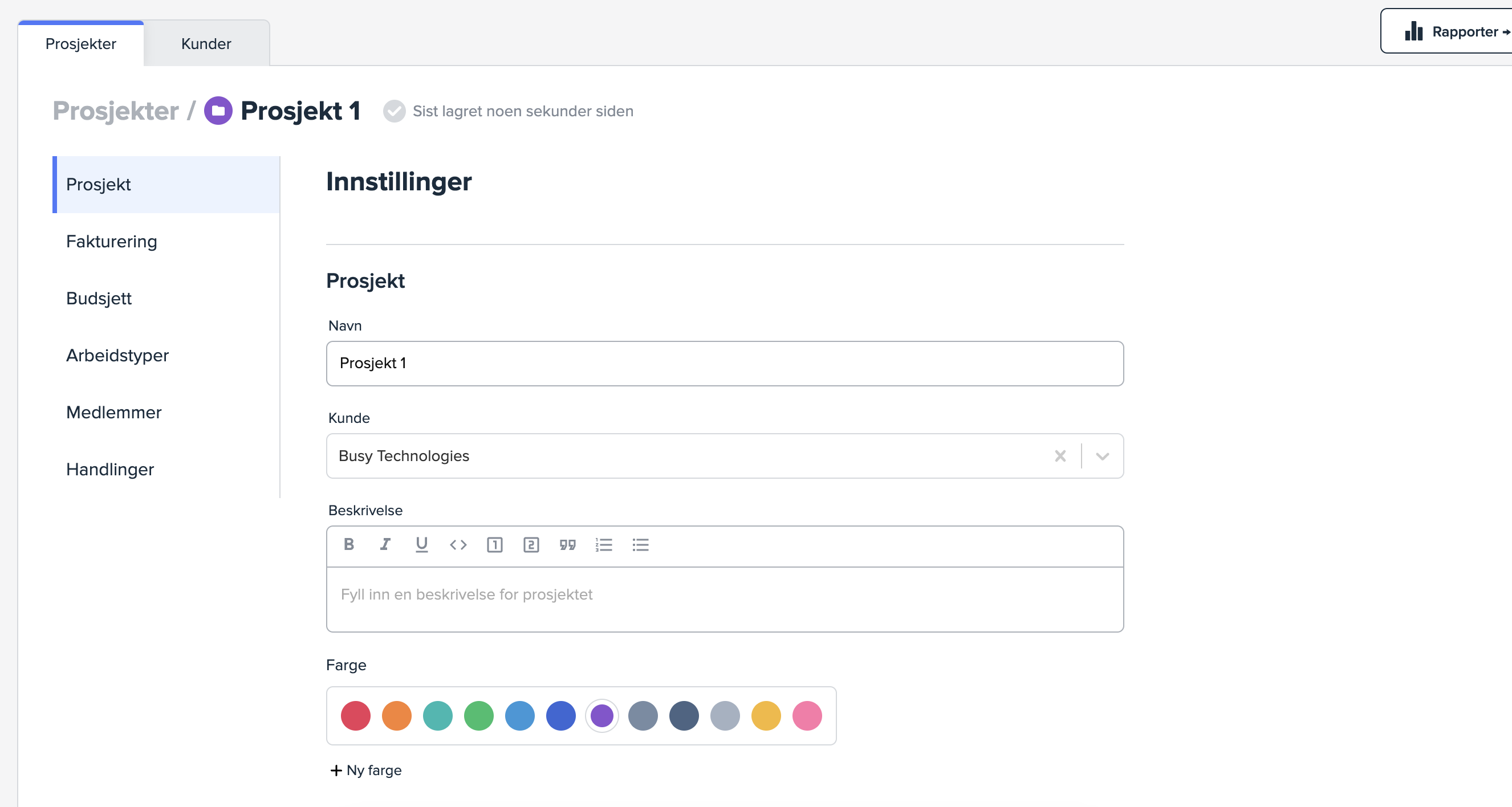Open the Fakturering settings section
Screen dimensions: 1512x807
(112, 242)
